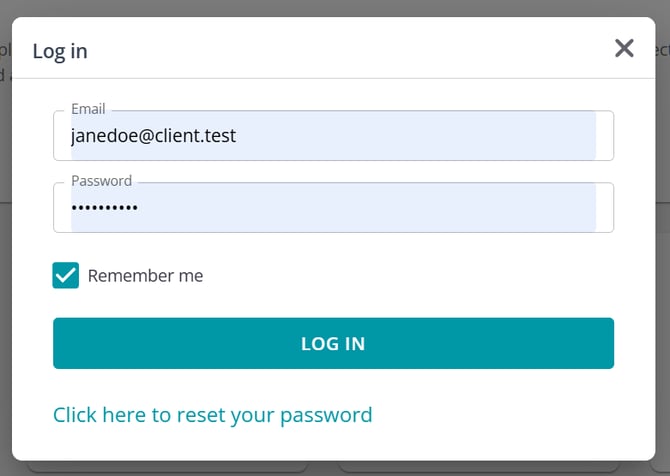The image size is (670, 476).
Task: Click the Email floating field label
Action: click(x=88, y=109)
